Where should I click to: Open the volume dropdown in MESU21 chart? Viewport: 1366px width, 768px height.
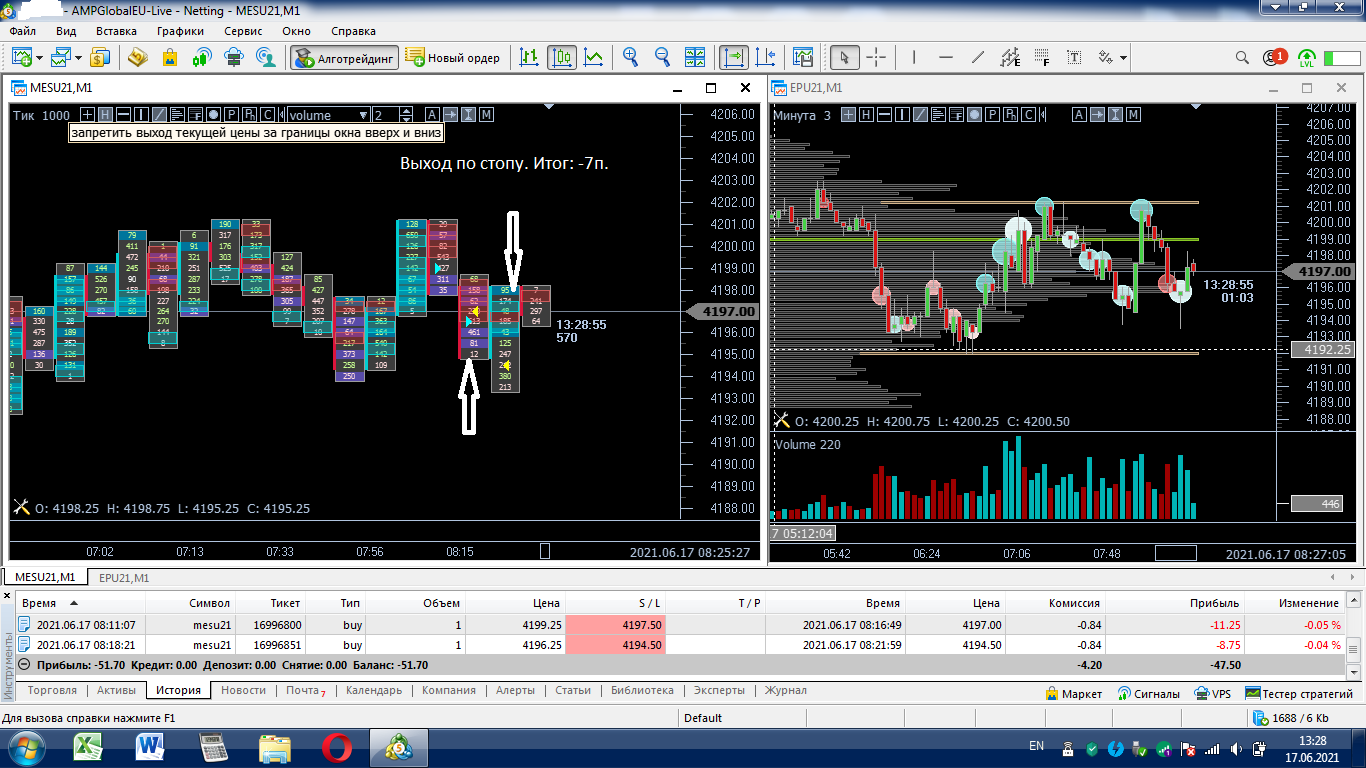[328, 115]
